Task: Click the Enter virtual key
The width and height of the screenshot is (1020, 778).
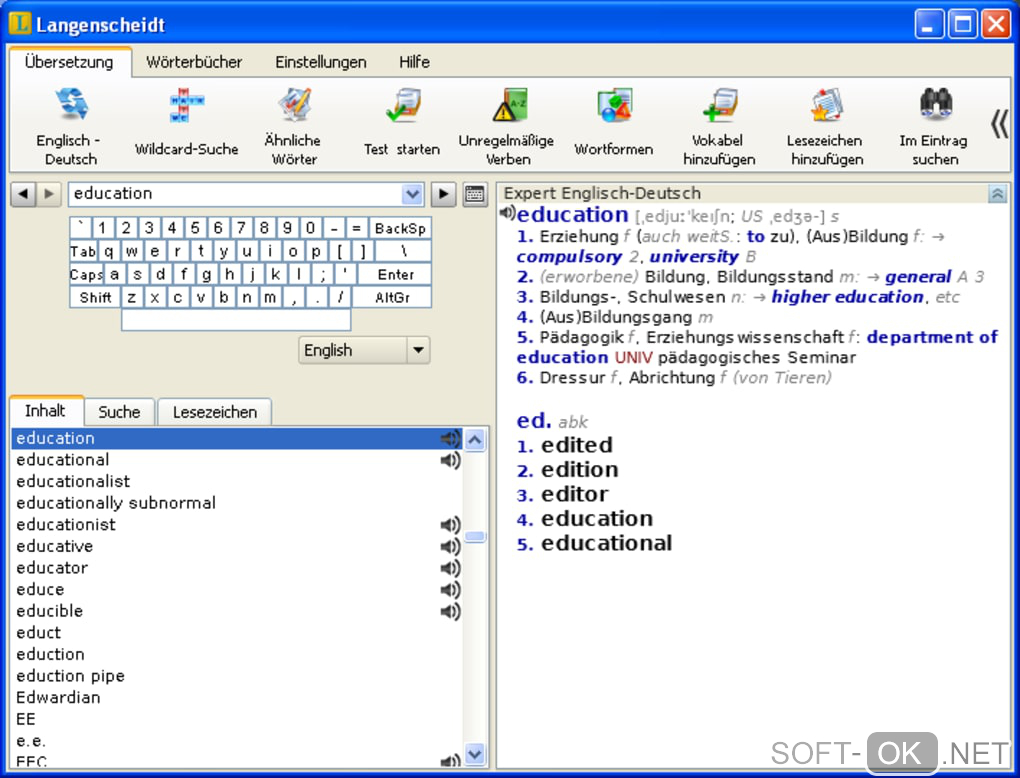Action: pos(396,275)
